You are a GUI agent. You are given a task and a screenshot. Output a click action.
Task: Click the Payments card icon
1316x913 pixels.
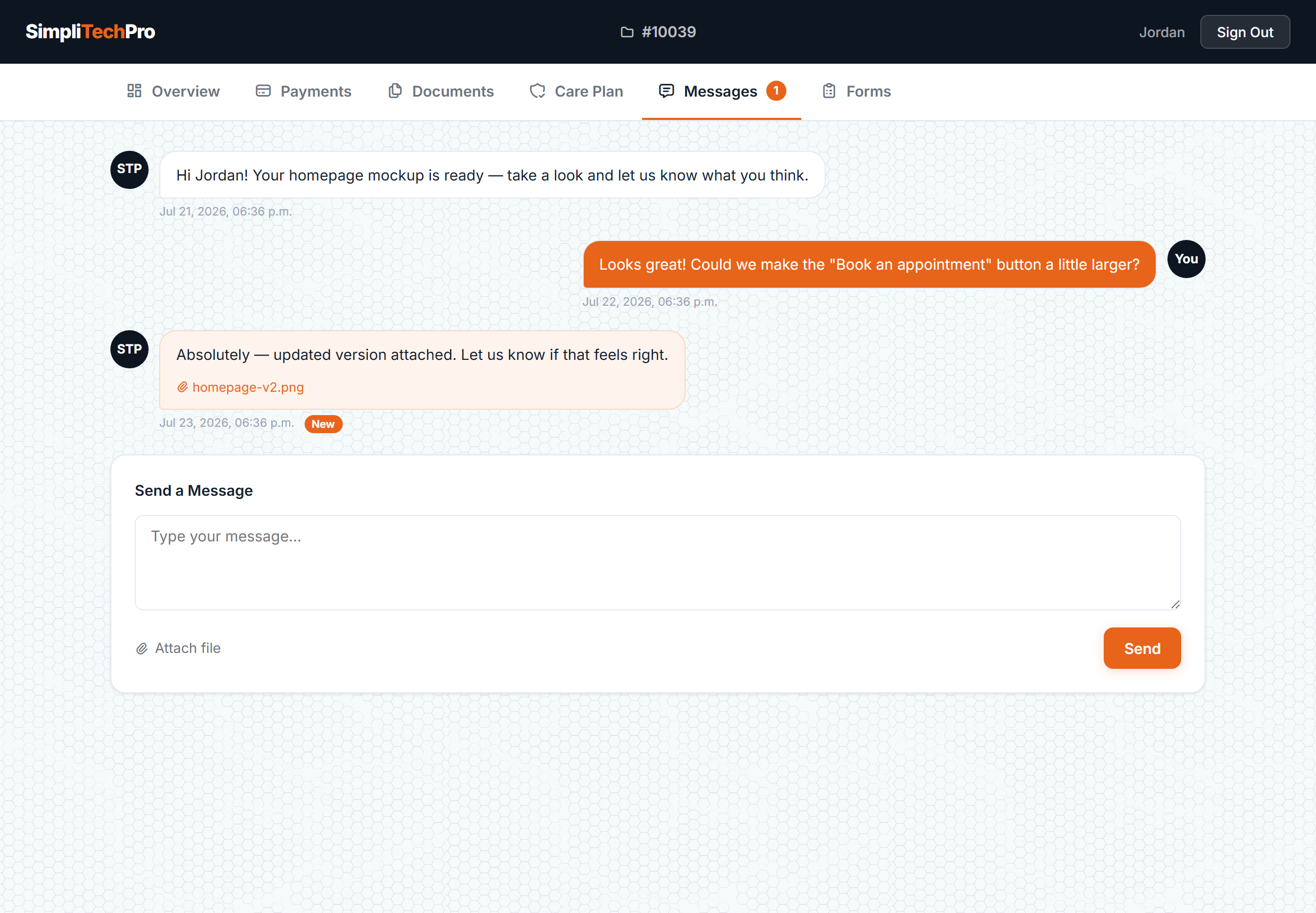pos(263,91)
